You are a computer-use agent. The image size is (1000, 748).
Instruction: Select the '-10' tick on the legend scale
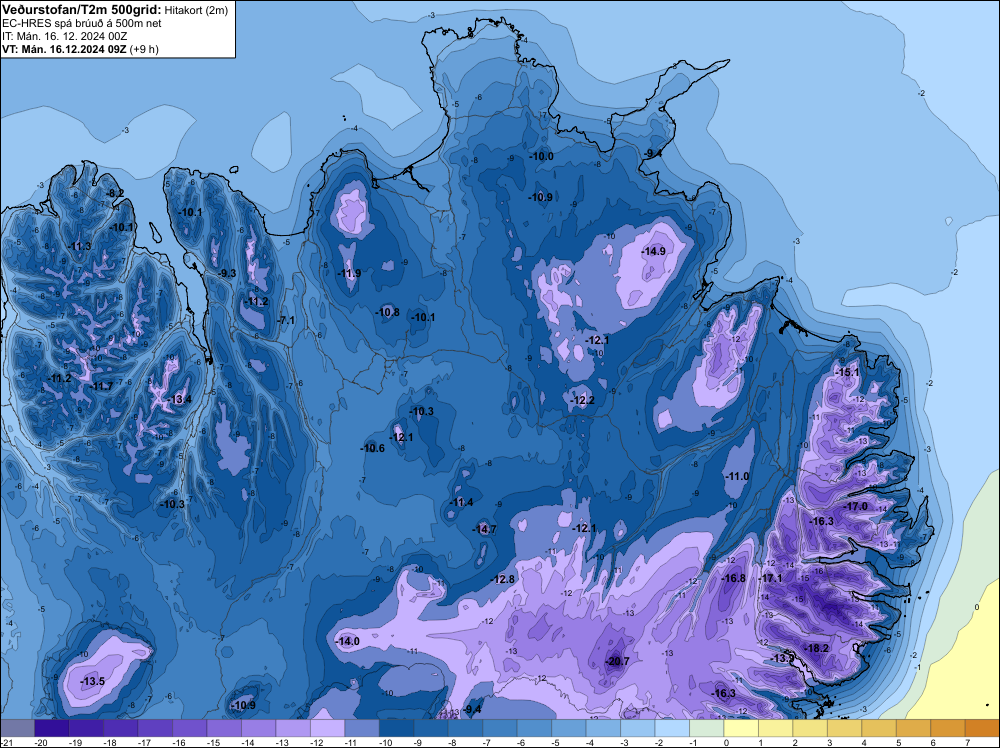pos(386,742)
